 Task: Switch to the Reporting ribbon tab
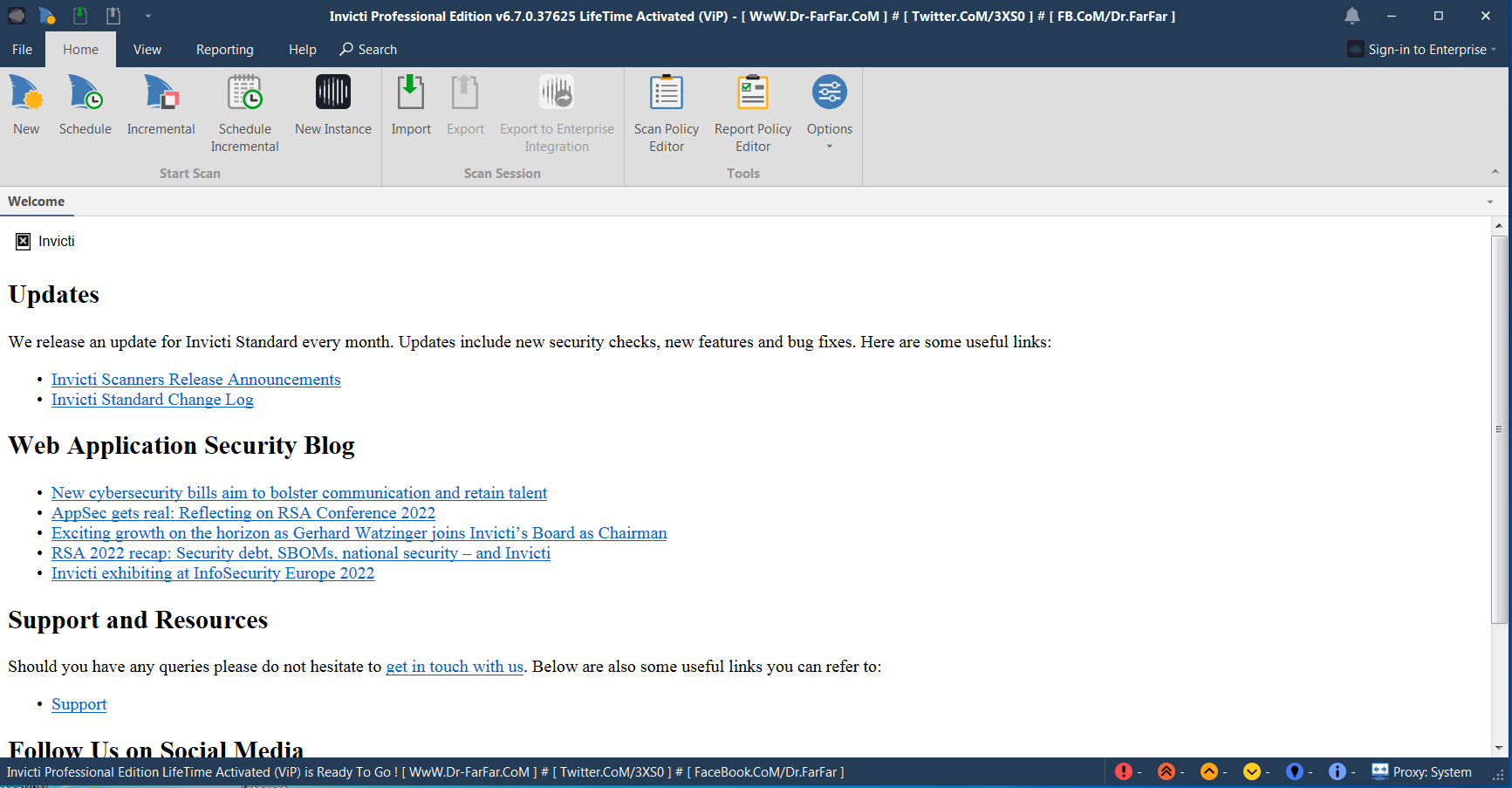(x=224, y=50)
